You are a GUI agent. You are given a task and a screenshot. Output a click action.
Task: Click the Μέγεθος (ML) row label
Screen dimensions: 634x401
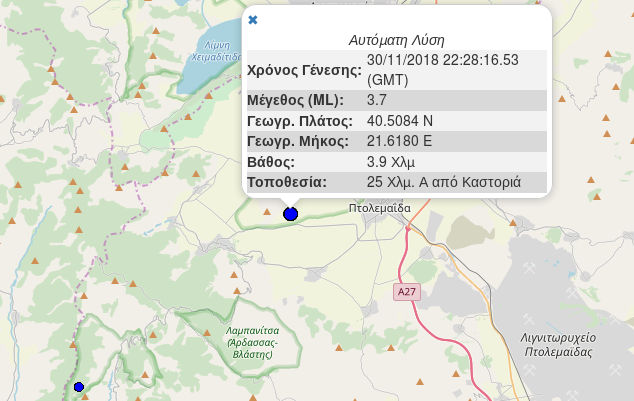(x=295, y=101)
